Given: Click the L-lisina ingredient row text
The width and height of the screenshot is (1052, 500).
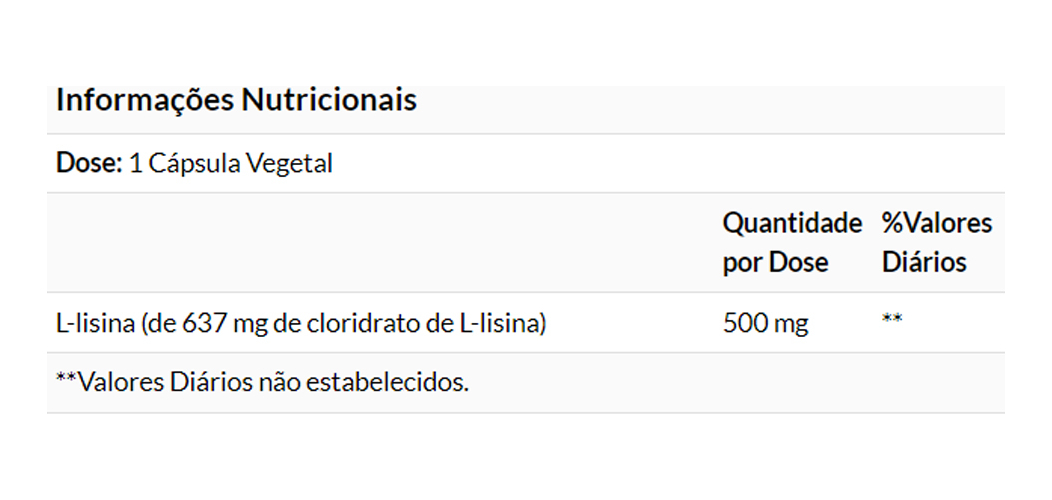Looking at the screenshot, I should pos(300,323).
